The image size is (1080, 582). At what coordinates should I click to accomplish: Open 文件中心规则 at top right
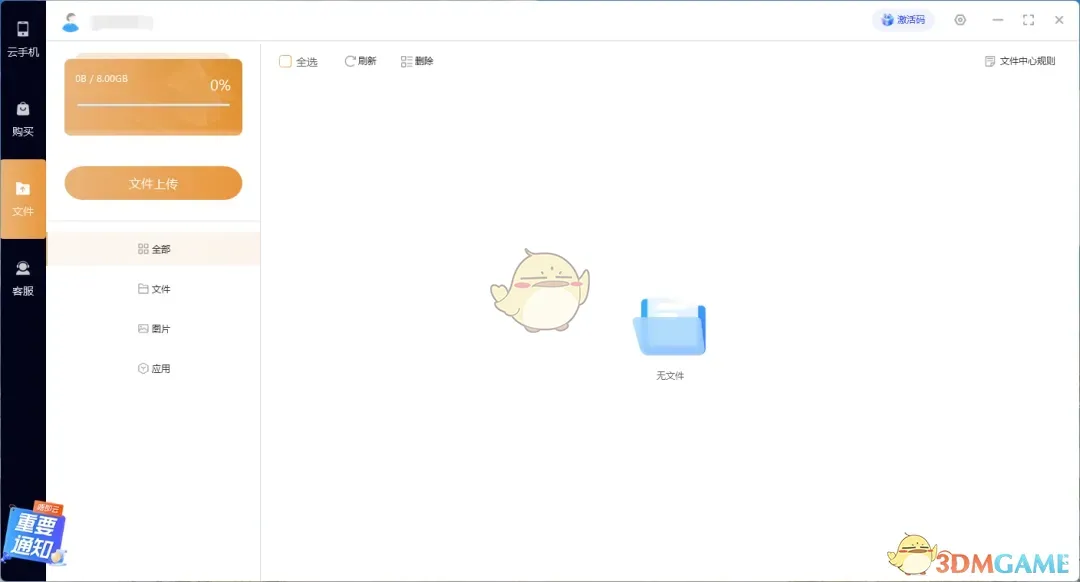pyautogui.click(x=1022, y=61)
